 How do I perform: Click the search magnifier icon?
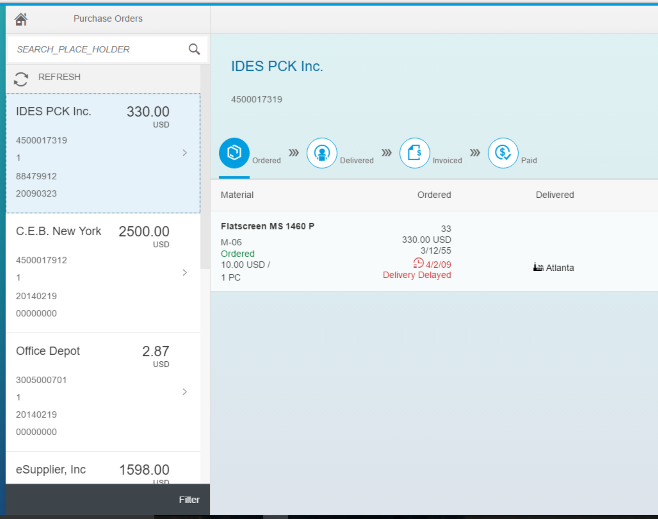pyautogui.click(x=194, y=49)
